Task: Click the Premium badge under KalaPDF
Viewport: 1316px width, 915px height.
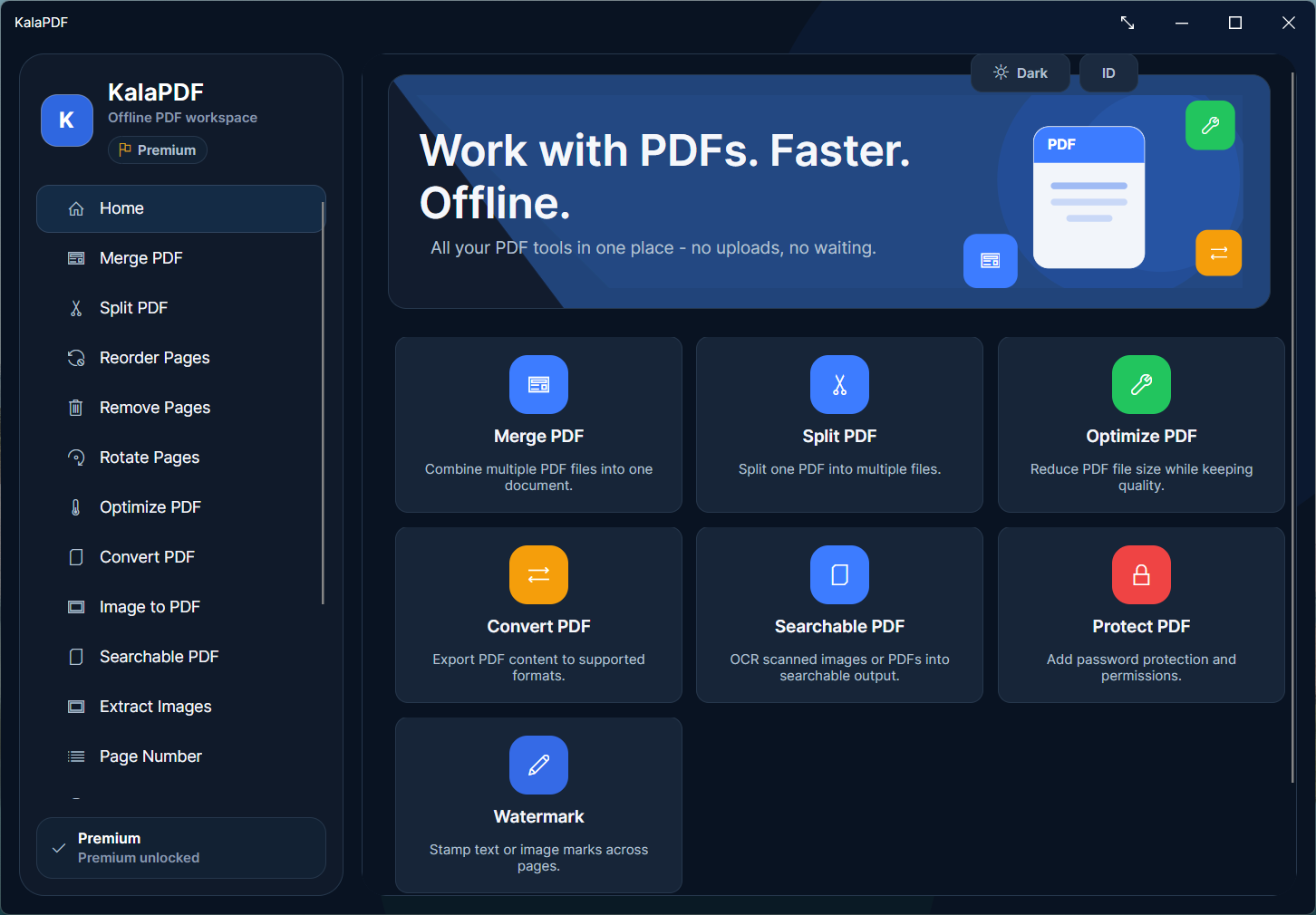Action: [158, 150]
